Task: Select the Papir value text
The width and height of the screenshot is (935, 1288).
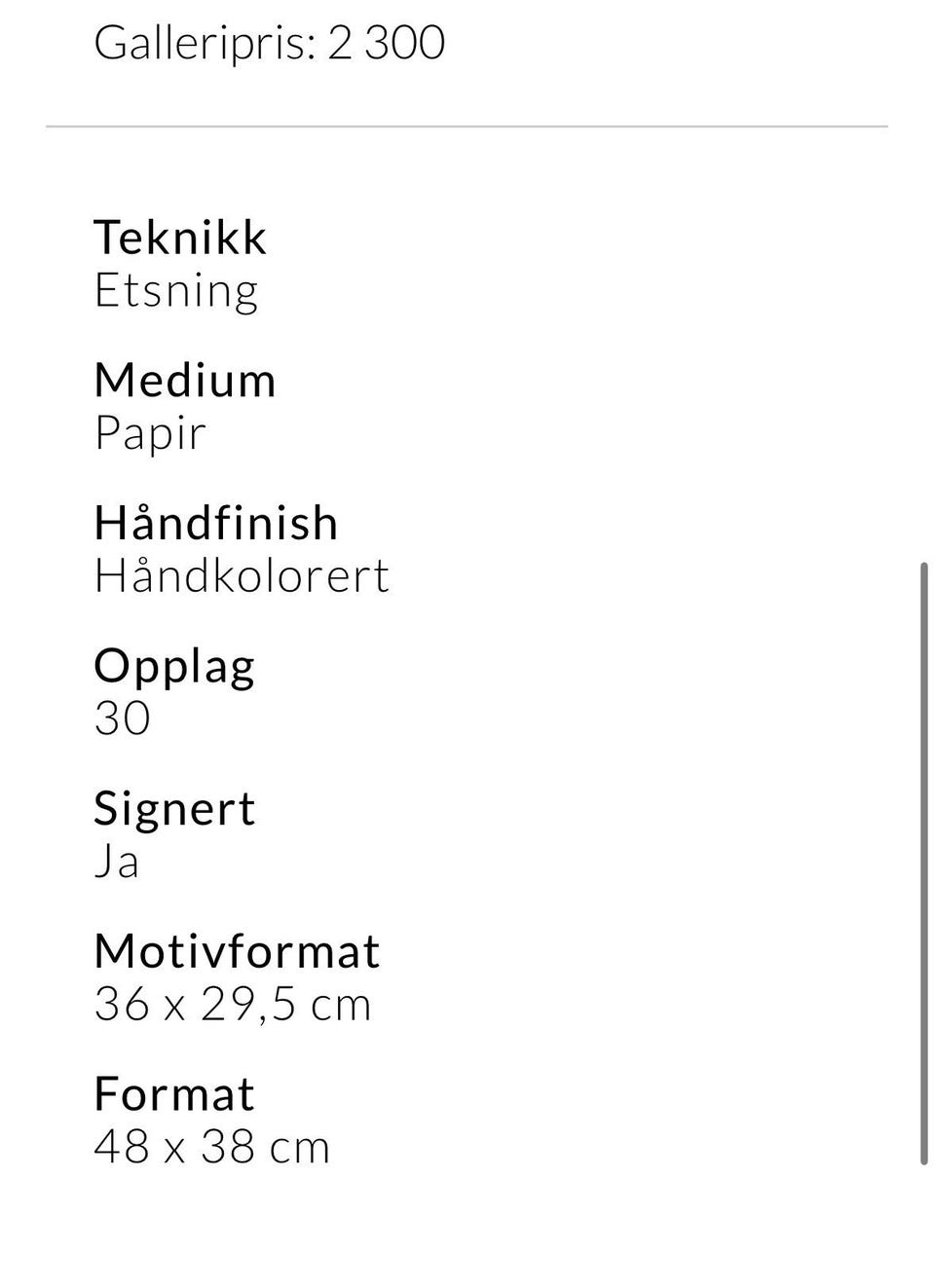Action: pos(150,433)
